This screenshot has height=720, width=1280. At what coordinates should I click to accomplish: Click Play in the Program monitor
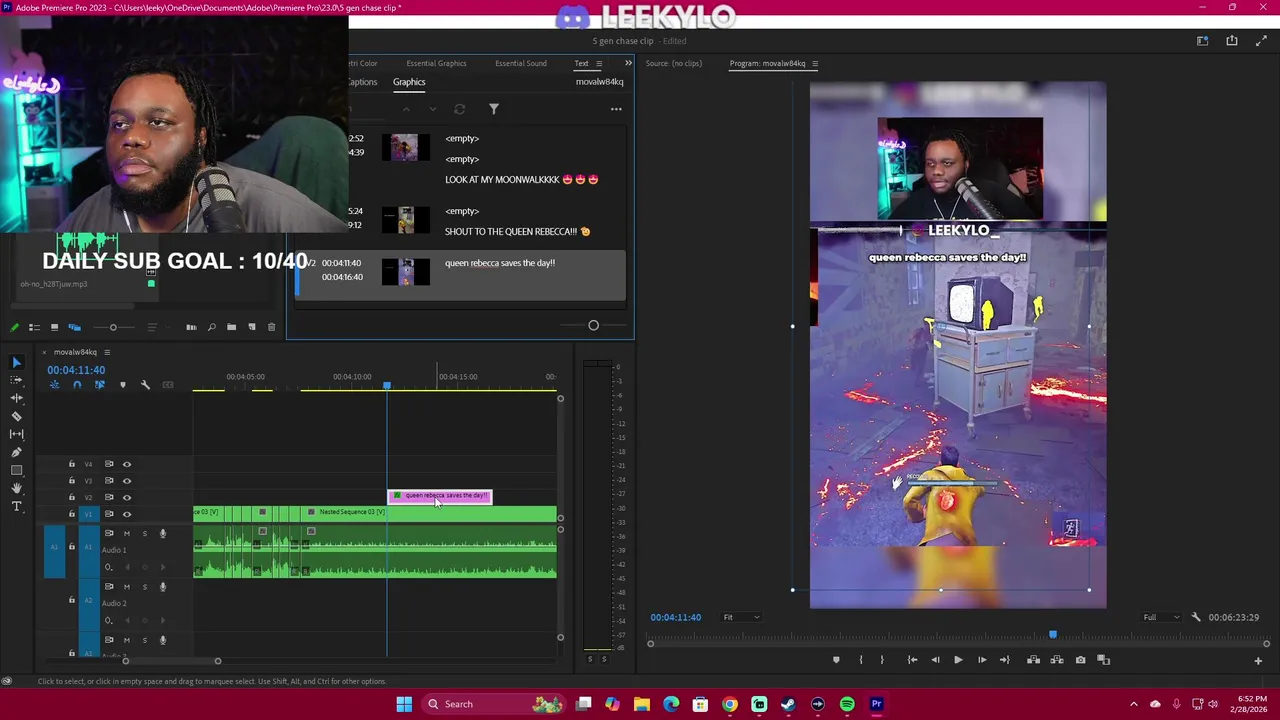pyautogui.click(x=958, y=660)
